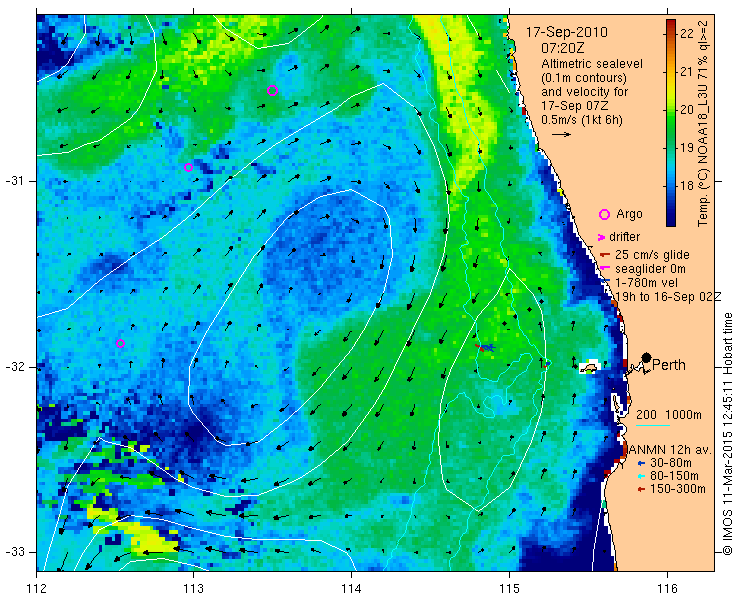Click the colorbar tick label 18
Image resolution: width=740 pixels, height=600 pixels.
[687, 186]
